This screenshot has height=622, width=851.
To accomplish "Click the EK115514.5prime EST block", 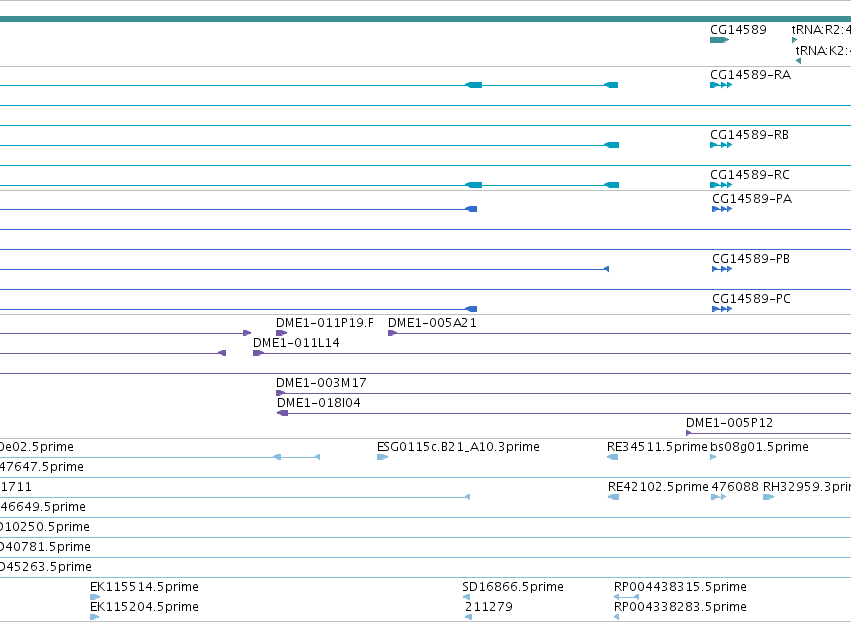I will tap(95, 597).
